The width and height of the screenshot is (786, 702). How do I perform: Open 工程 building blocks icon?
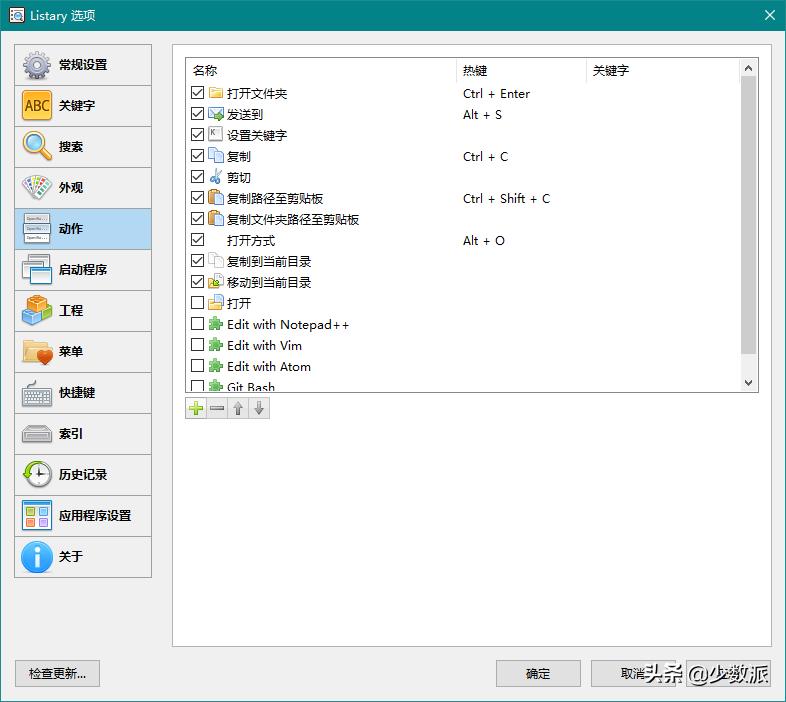pos(37,310)
